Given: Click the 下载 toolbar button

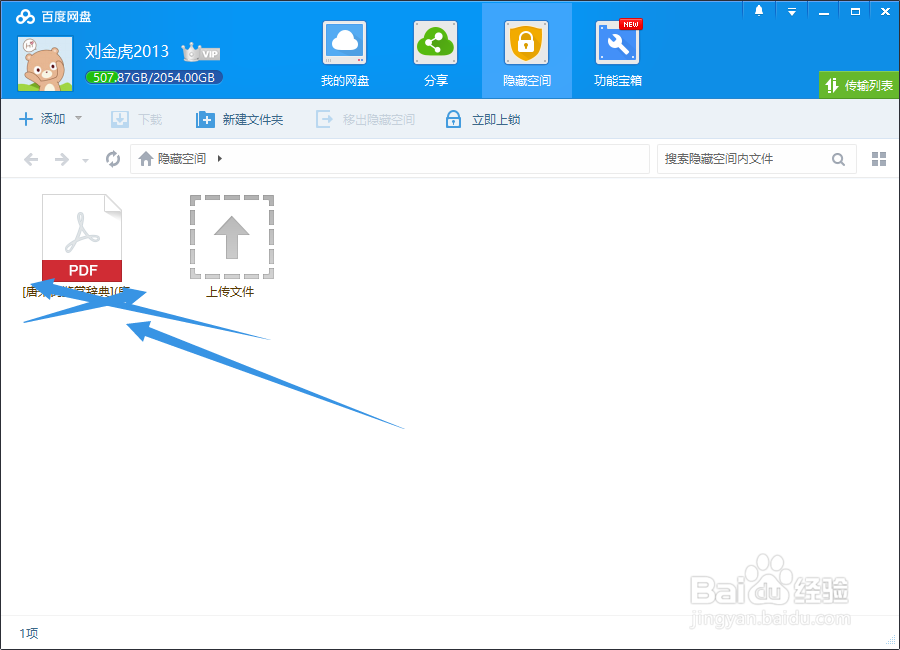Looking at the screenshot, I should [x=137, y=119].
